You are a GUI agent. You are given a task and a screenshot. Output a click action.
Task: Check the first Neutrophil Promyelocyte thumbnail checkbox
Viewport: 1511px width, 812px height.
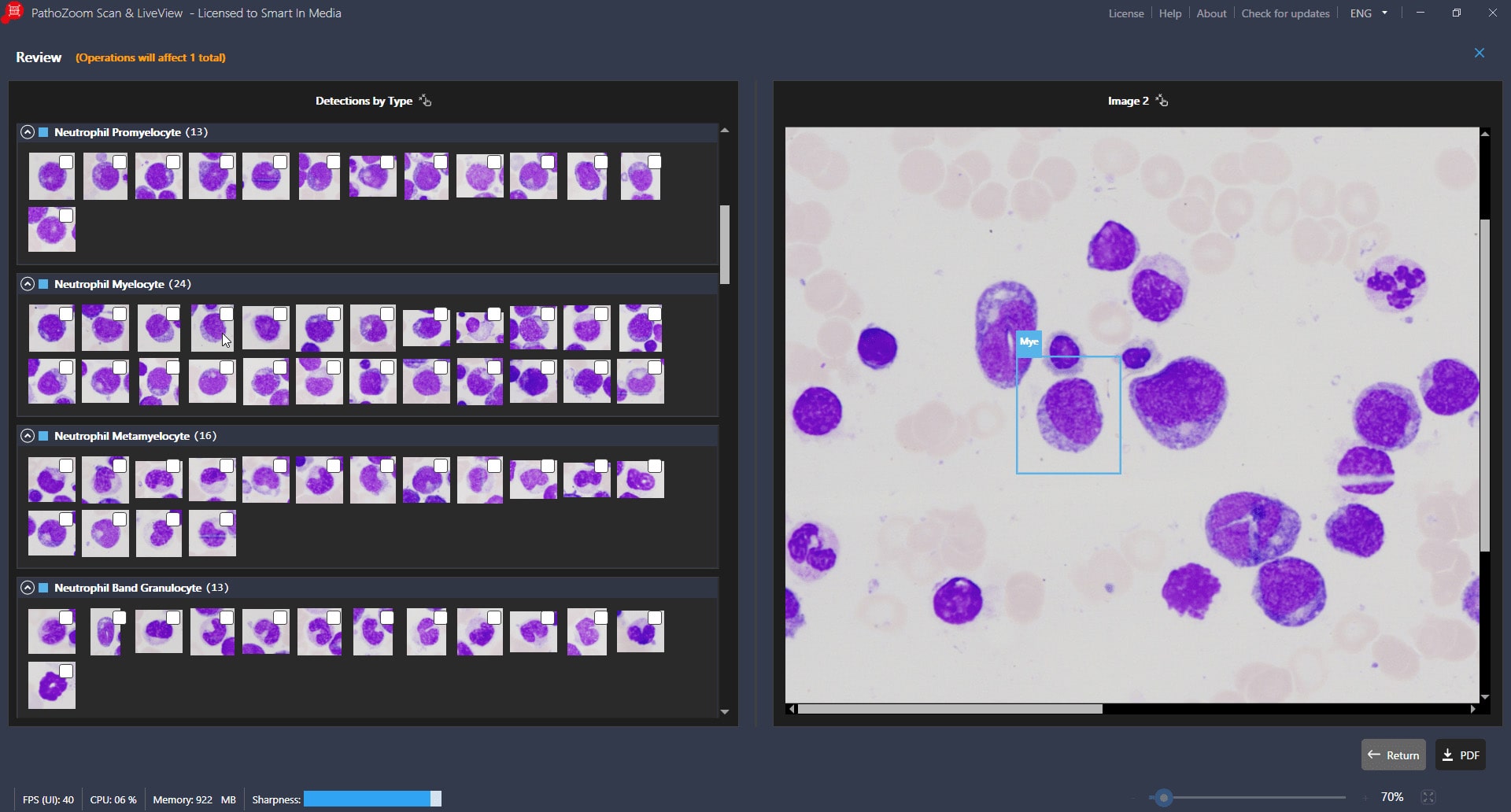[66, 162]
